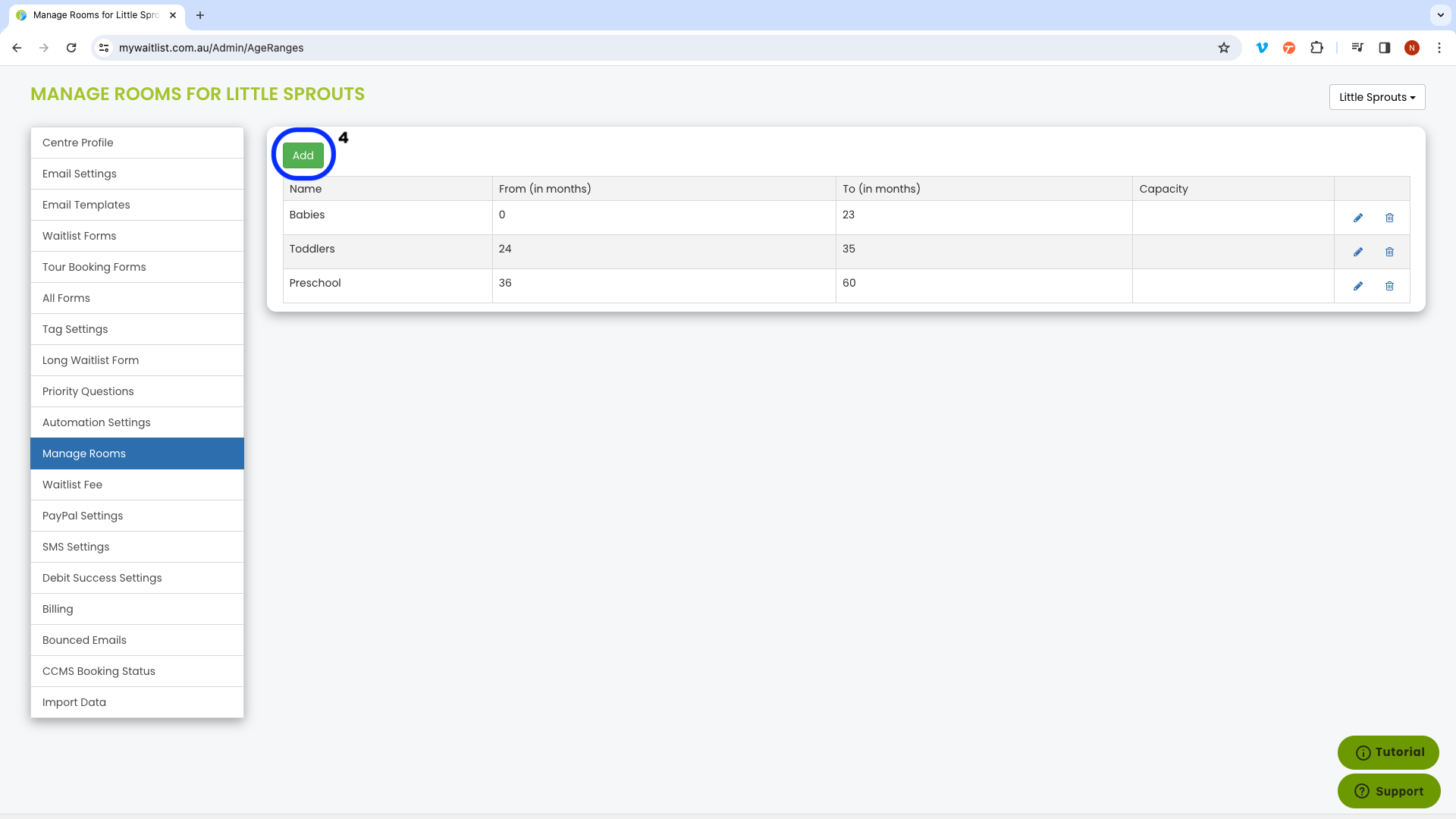Screen dimensions: 1456x819
Task: Click the green Add room button
Action: (x=303, y=155)
